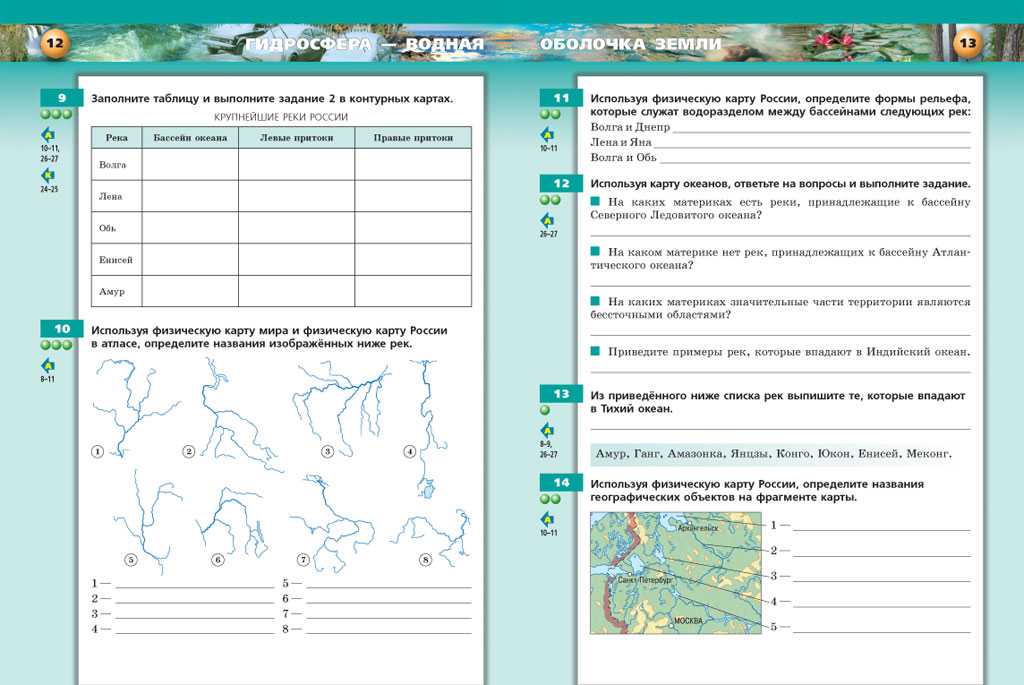This screenshot has height=685, width=1024.
Task: Click the 'Москва' label on the map
Action: pyautogui.click(x=688, y=621)
